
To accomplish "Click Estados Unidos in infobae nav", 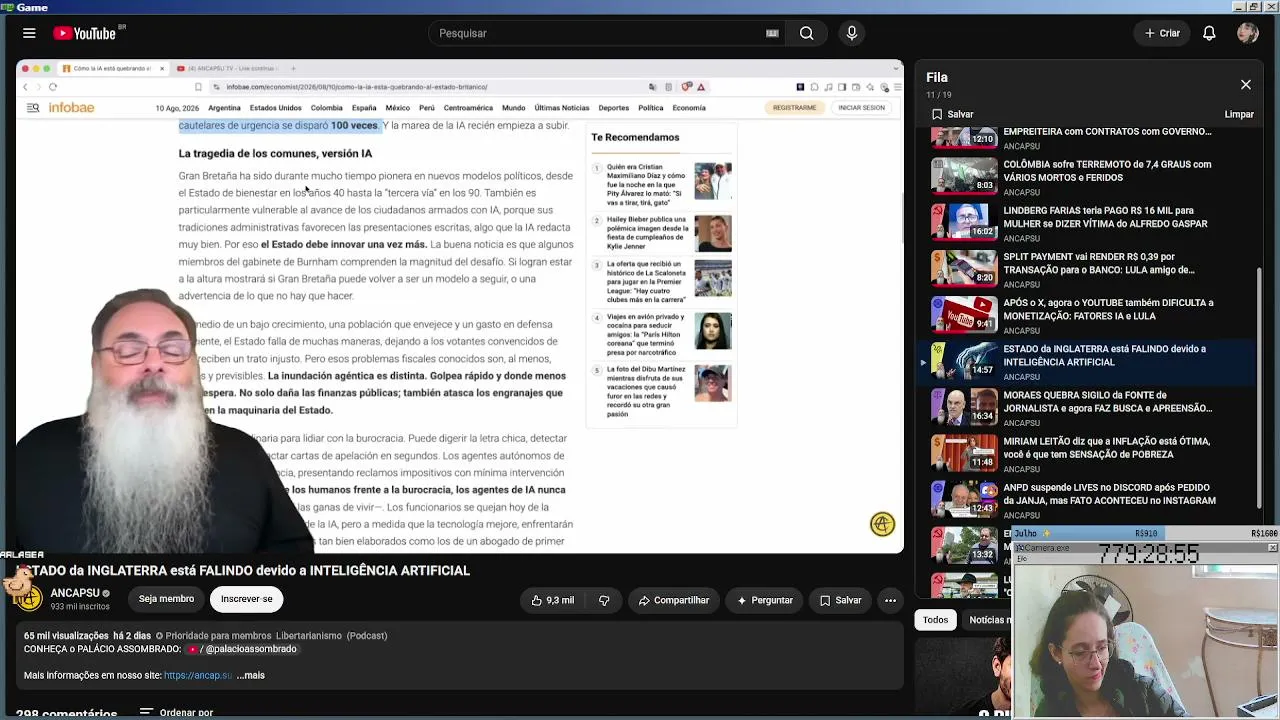I will click(275, 108).
